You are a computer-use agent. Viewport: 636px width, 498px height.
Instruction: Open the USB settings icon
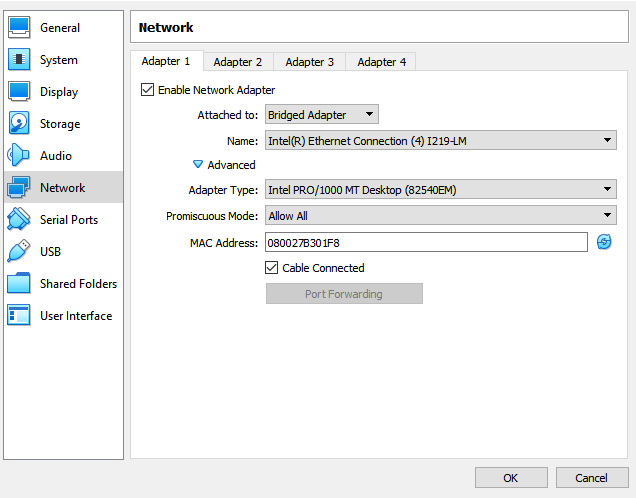coord(19,252)
